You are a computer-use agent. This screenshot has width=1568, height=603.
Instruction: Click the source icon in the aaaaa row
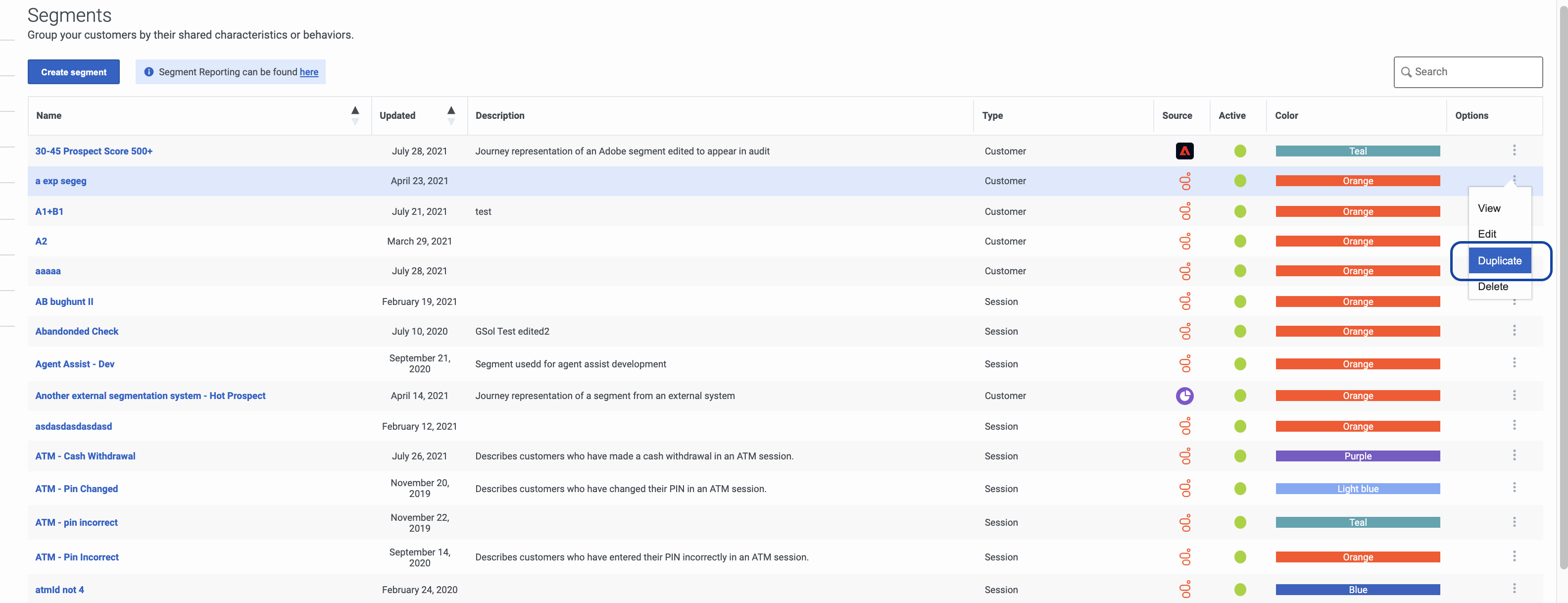tap(1184, 271)
